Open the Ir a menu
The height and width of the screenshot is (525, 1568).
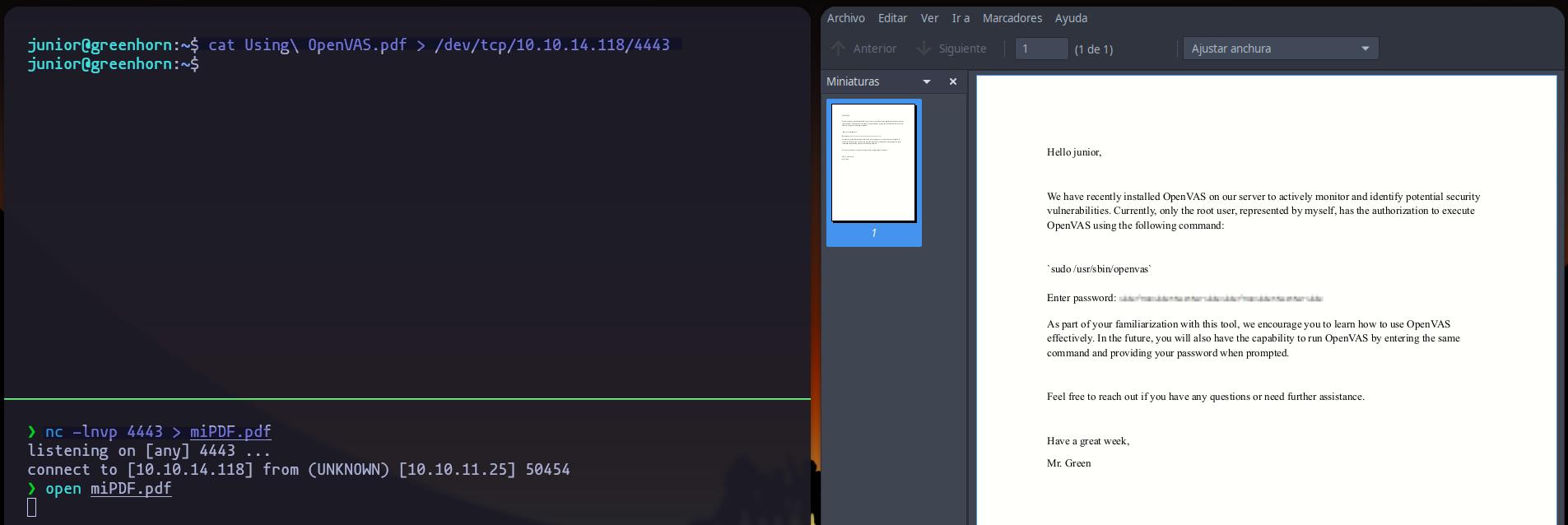(x=961, y=18)
